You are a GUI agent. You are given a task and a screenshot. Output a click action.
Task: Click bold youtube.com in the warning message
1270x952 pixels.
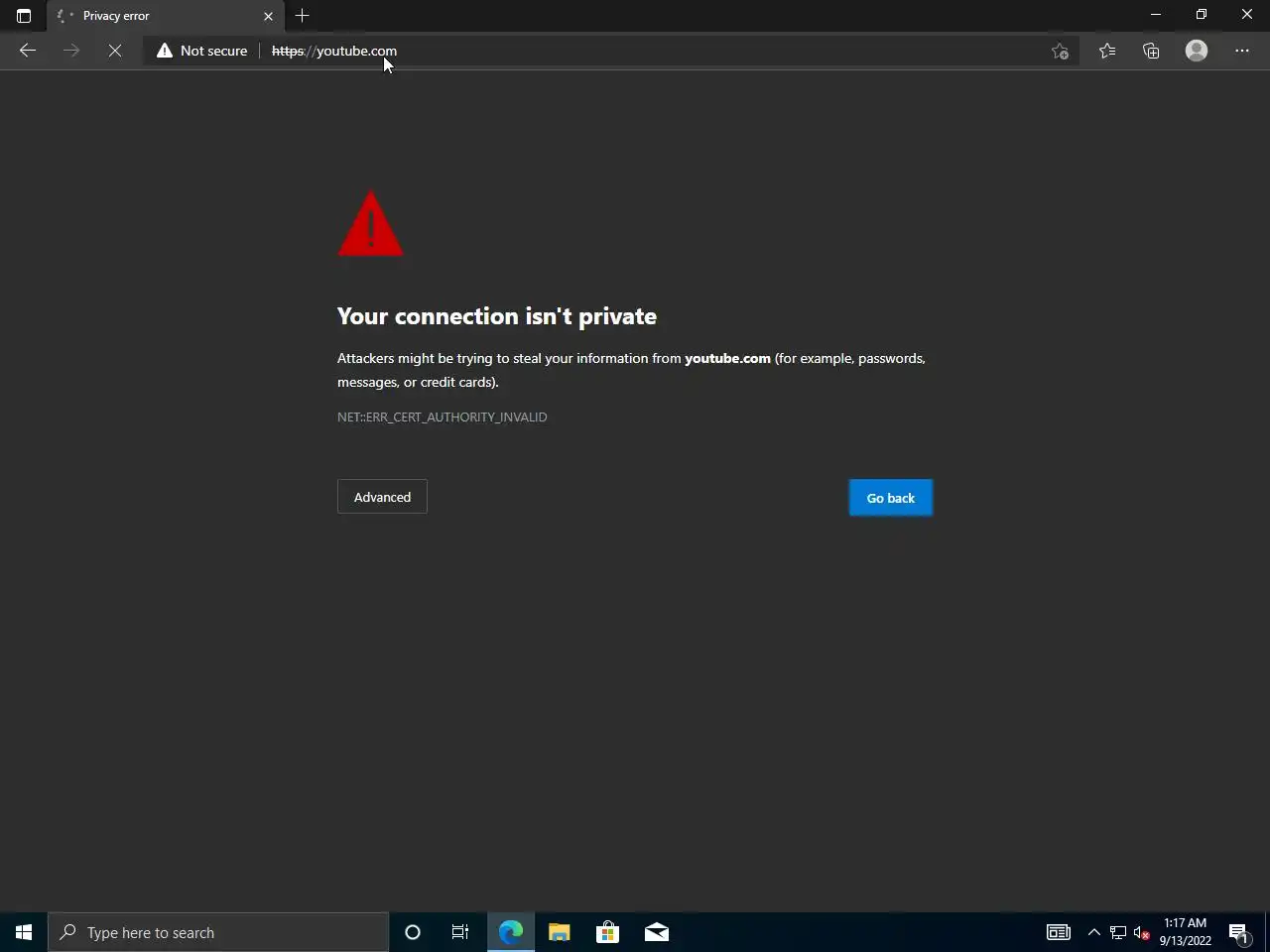(x=727, y=358)
